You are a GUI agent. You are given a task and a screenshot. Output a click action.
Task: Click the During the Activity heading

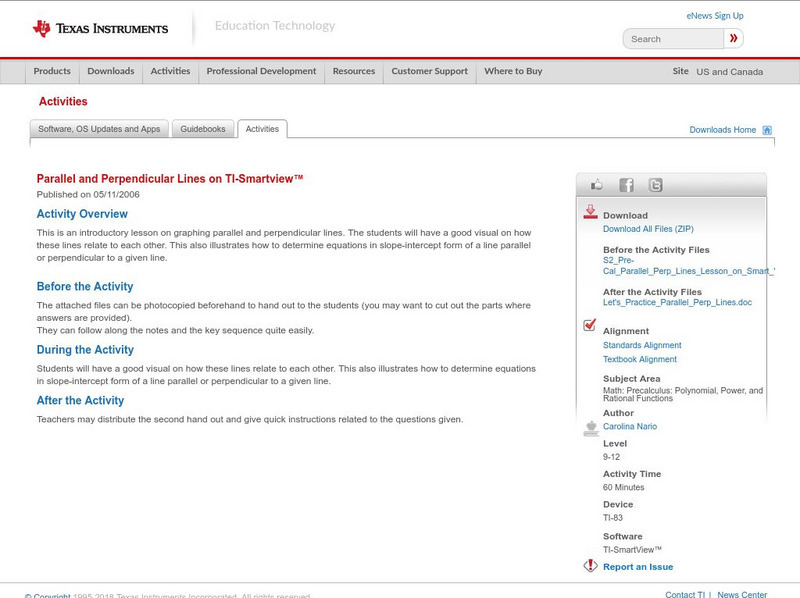click(85, 350)
